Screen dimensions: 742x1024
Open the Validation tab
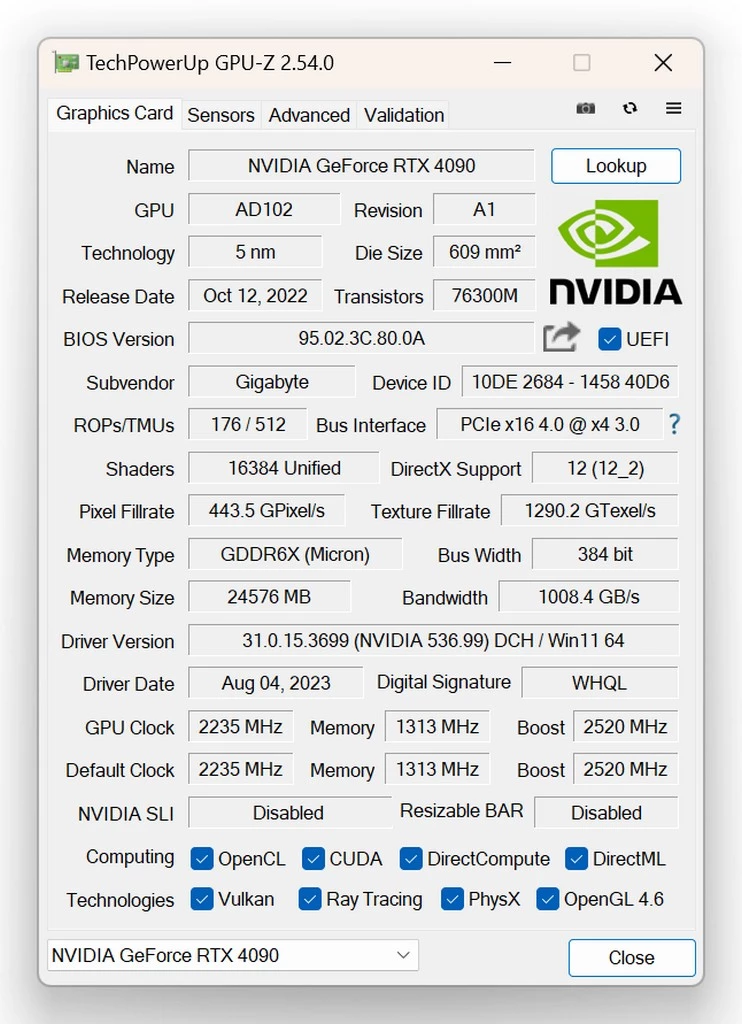click(x=404, y=115)
